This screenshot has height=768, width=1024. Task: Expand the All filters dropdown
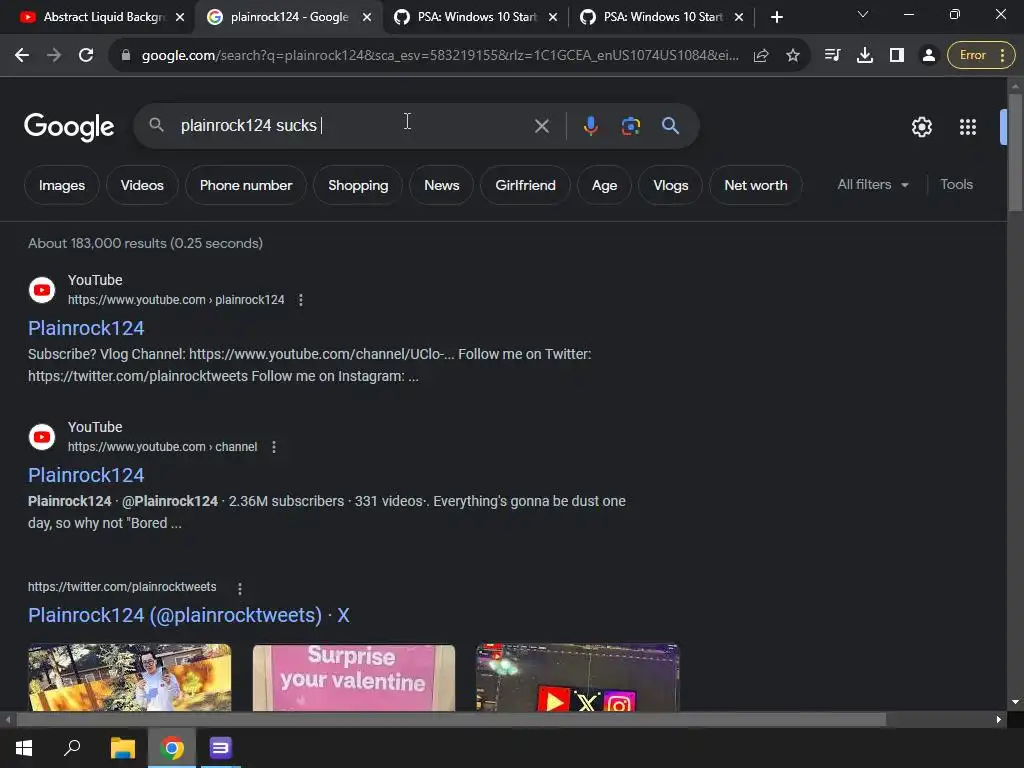(x=872, y=185)
